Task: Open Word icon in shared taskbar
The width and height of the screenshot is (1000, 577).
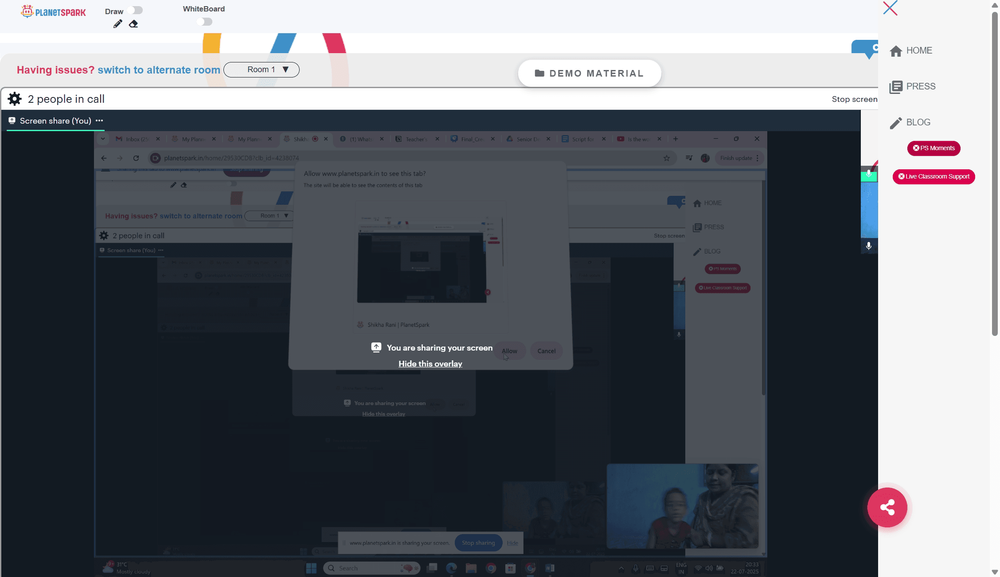Action: (x=550, y=568)
